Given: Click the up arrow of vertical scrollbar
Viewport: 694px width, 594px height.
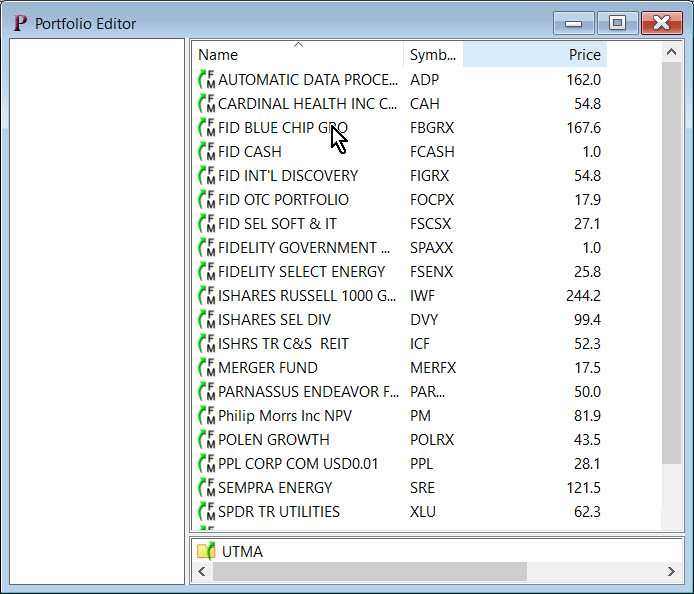Looking at the screenshot, I should click(671, 52).
